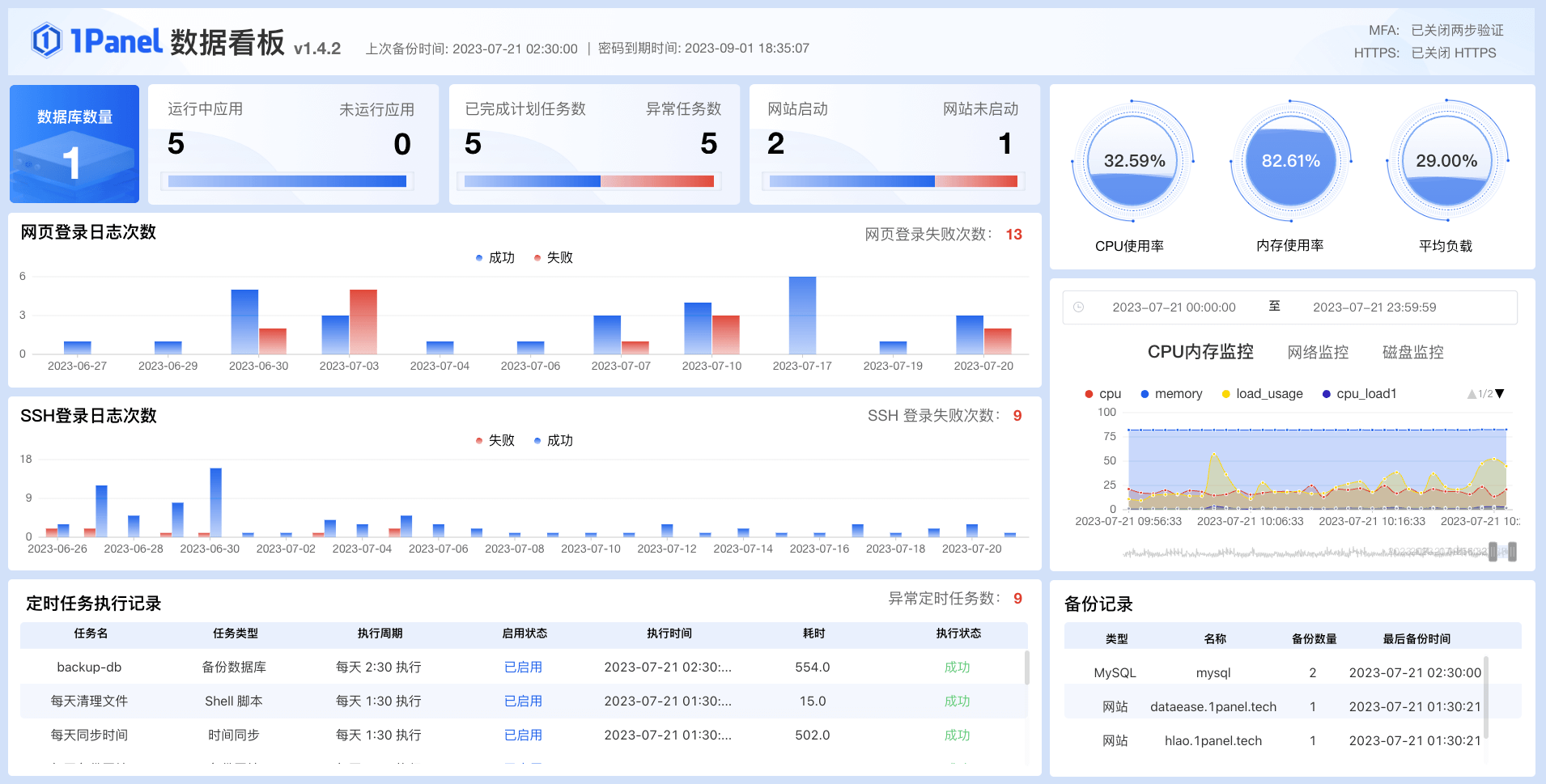
Task: Click 已启用 status for 每天清理文件 task
Action: pyautogui.click(x=523, y=701)
